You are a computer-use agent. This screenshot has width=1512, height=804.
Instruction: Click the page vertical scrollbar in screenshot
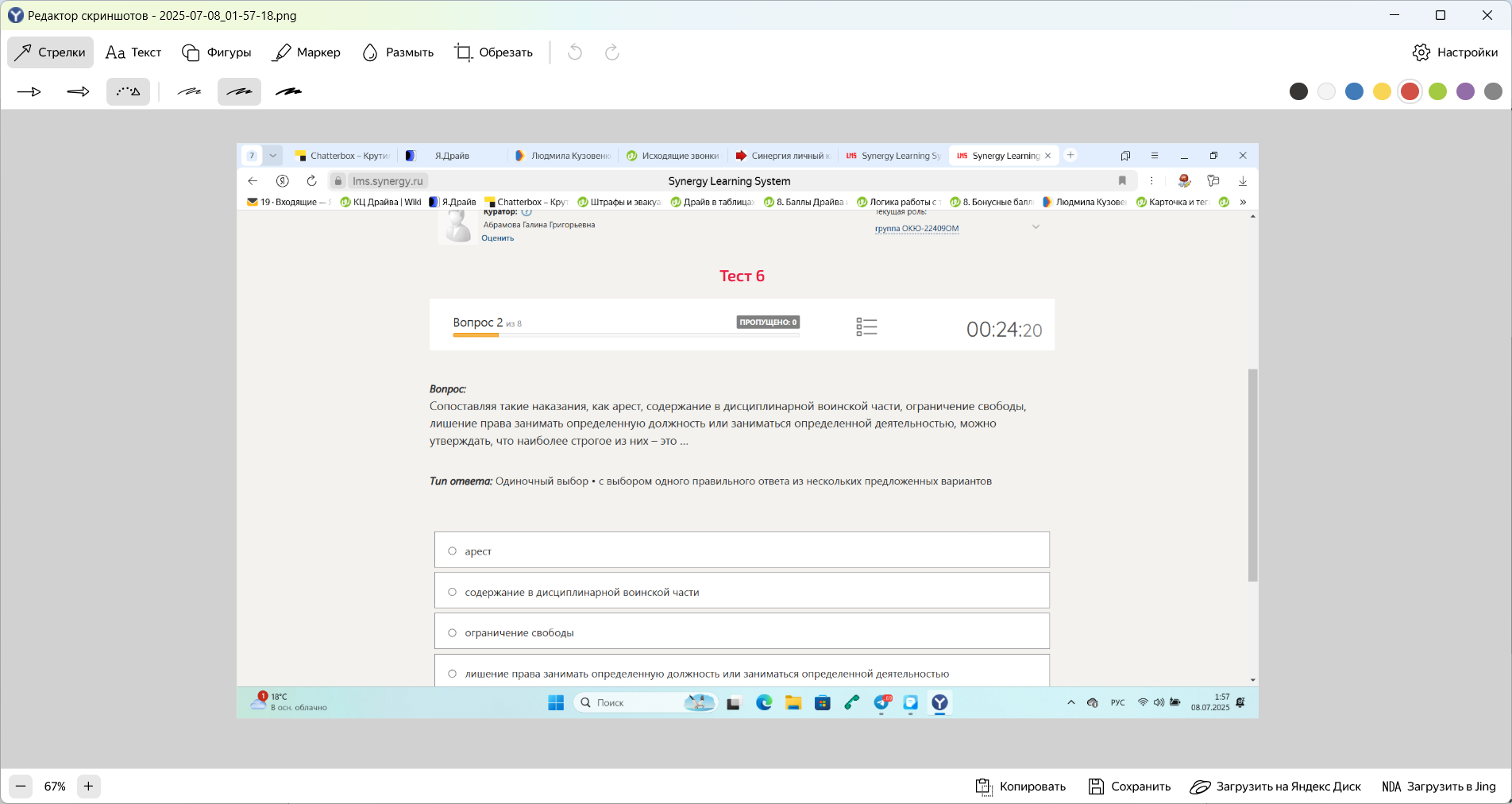1252,474
